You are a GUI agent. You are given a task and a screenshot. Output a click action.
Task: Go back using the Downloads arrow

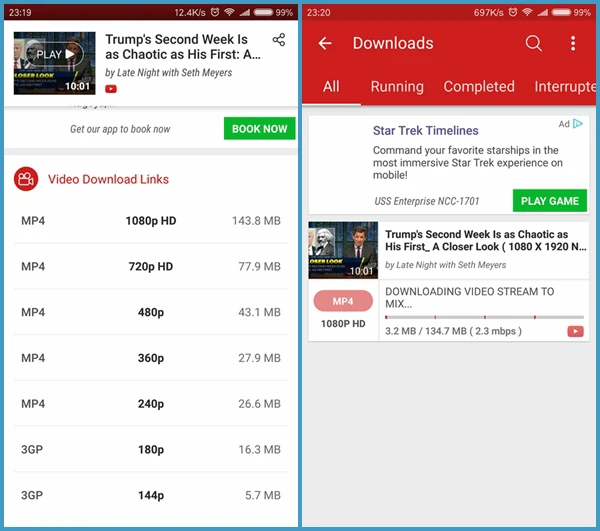325,43
